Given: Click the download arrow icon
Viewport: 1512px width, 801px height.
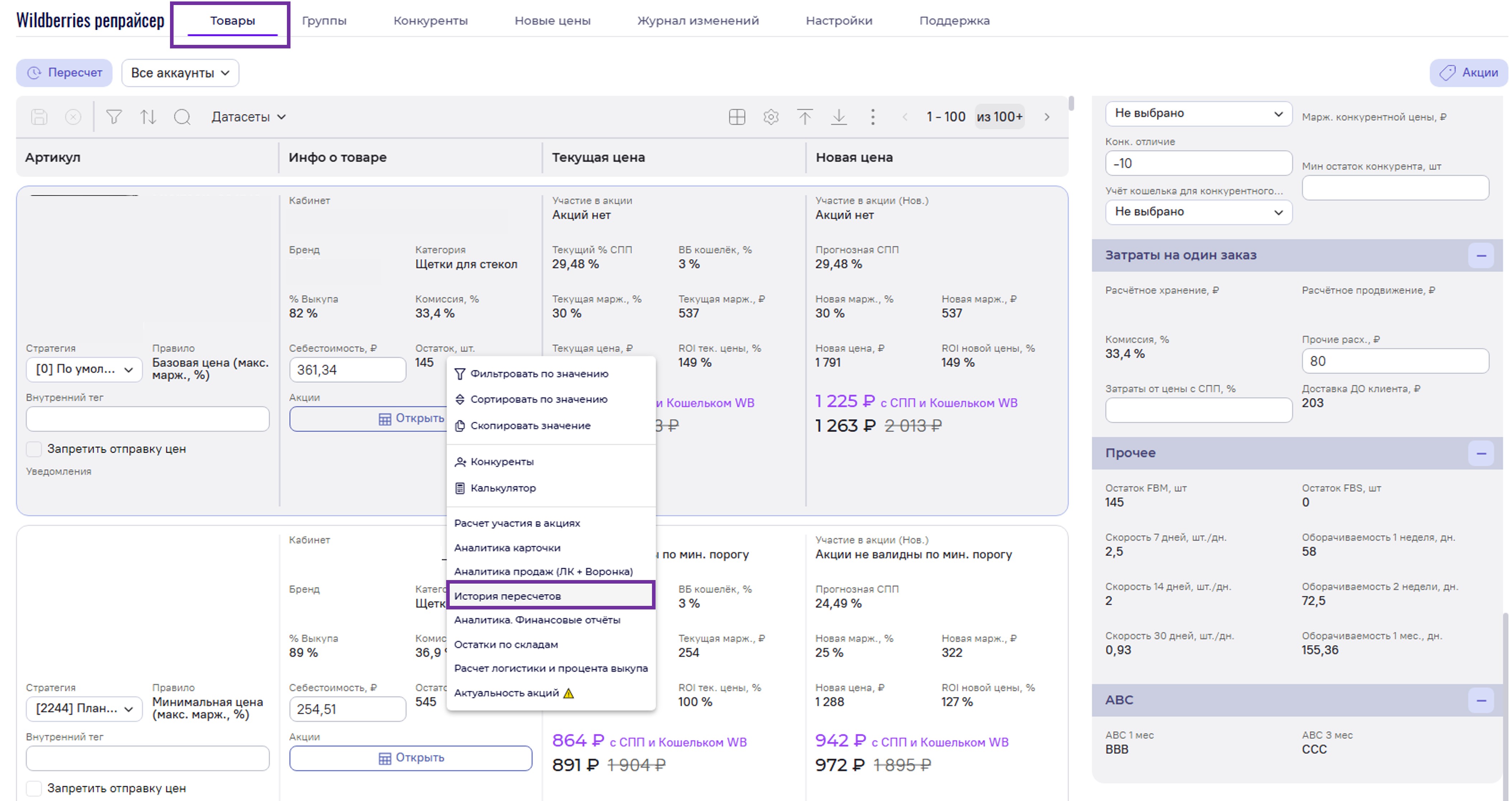Looking at the screenshot, I should (839, 117).
